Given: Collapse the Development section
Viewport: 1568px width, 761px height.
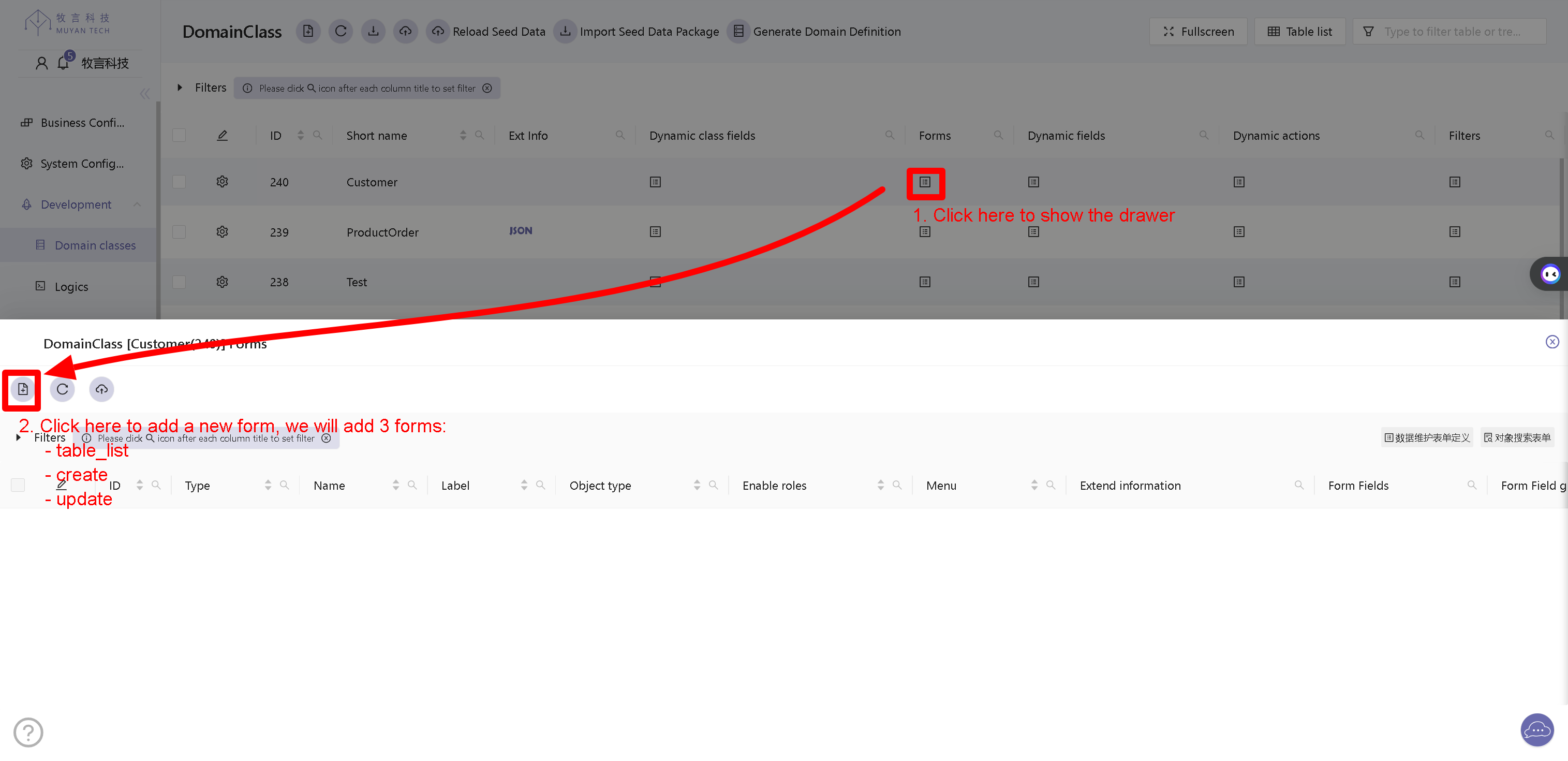Looking at the screenshot, I should tap(137, 204).
